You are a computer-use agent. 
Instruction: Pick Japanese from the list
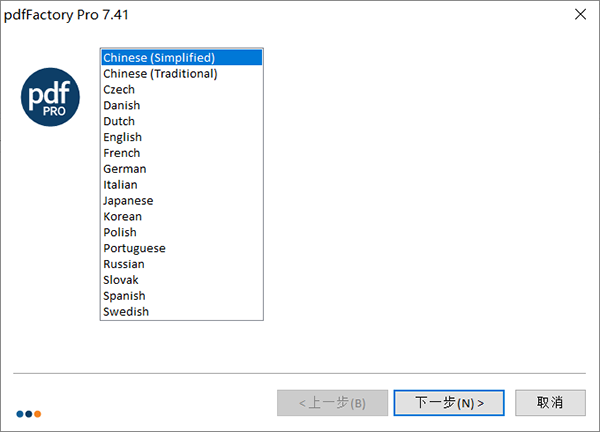[182, 201]
